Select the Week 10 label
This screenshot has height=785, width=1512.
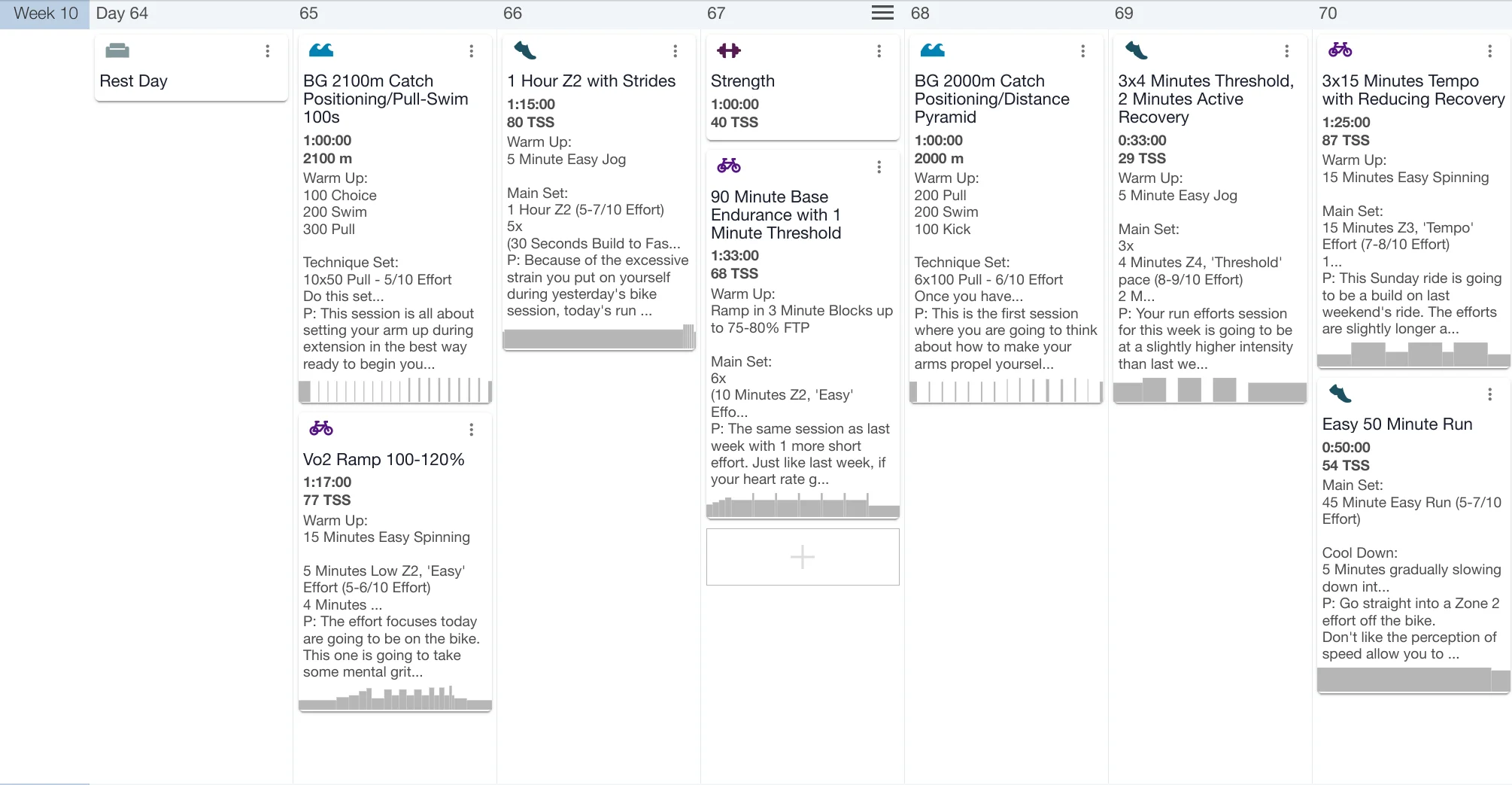(45, 14)
